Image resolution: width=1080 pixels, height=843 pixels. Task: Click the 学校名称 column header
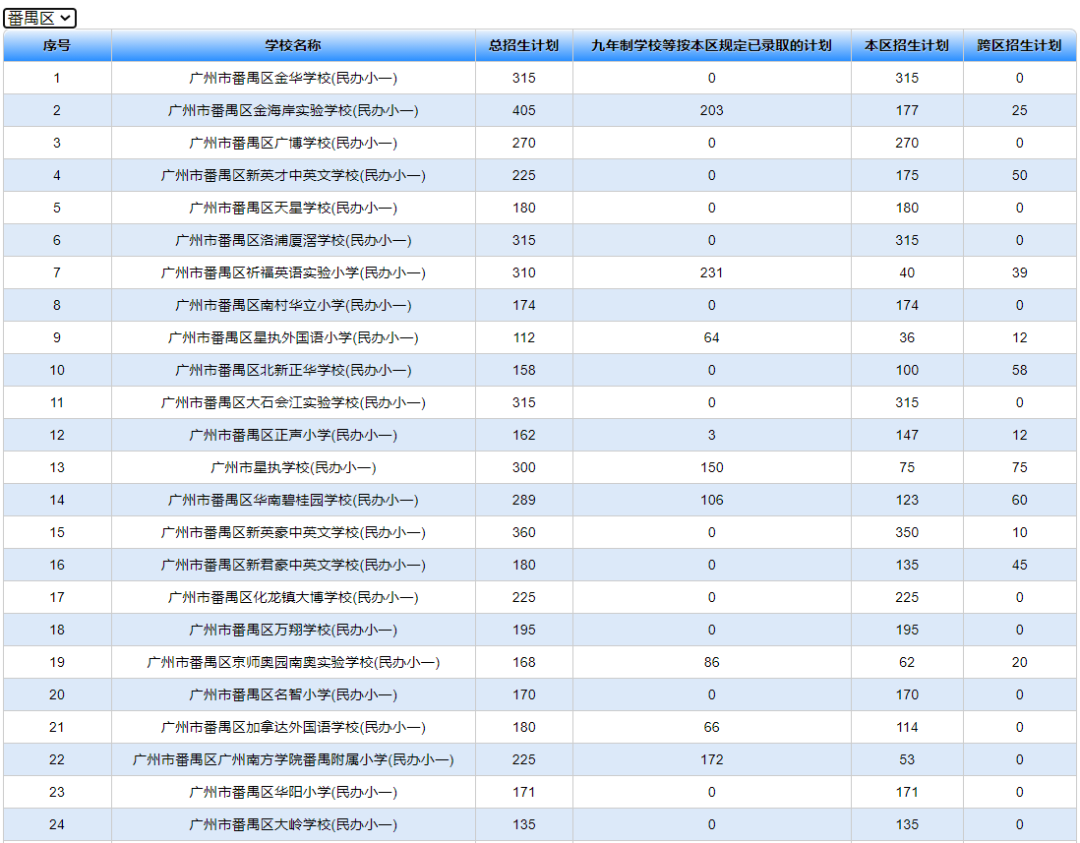(x=293, y=45)
